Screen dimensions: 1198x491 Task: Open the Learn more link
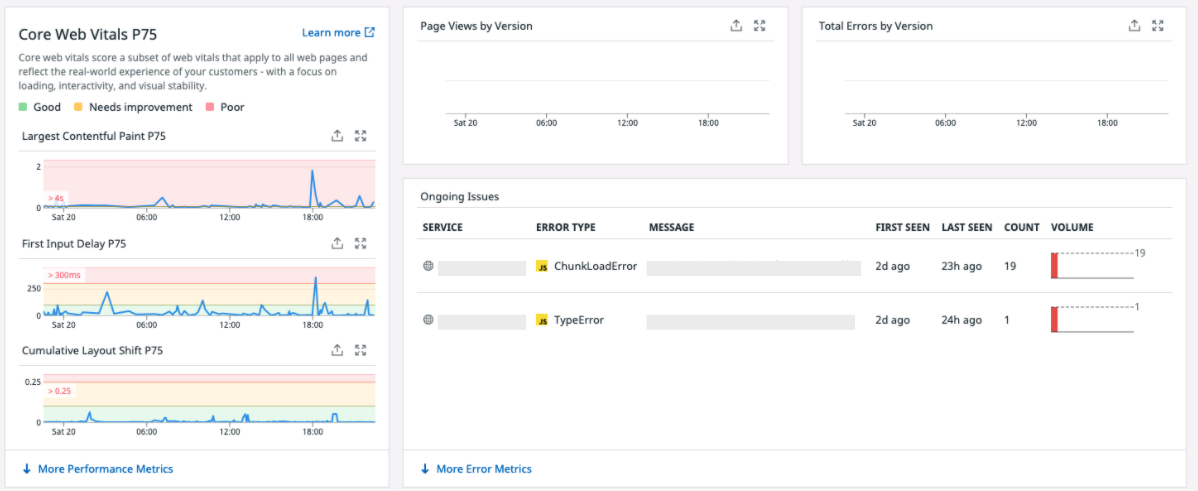click(x=338, y=32)
